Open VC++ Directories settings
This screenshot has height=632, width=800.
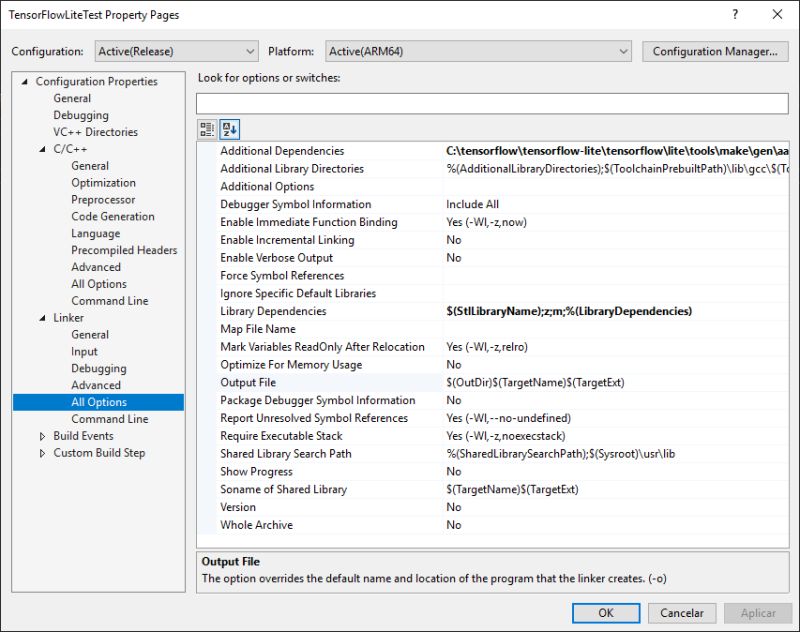(96, 131)
